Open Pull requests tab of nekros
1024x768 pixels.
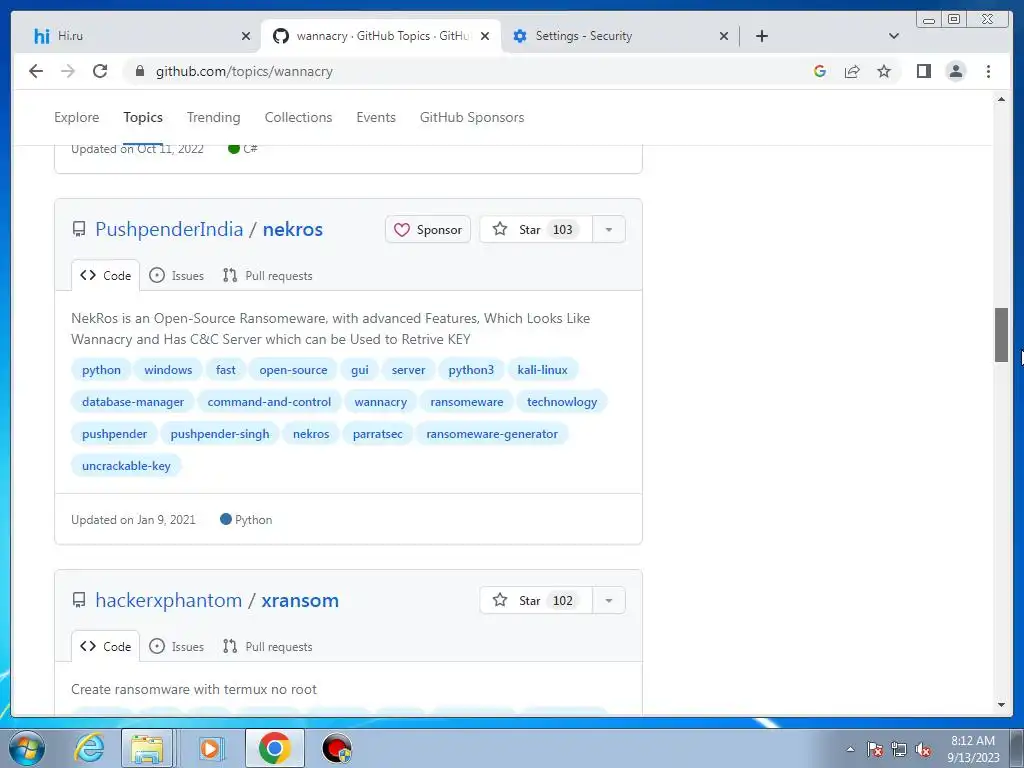267,276
